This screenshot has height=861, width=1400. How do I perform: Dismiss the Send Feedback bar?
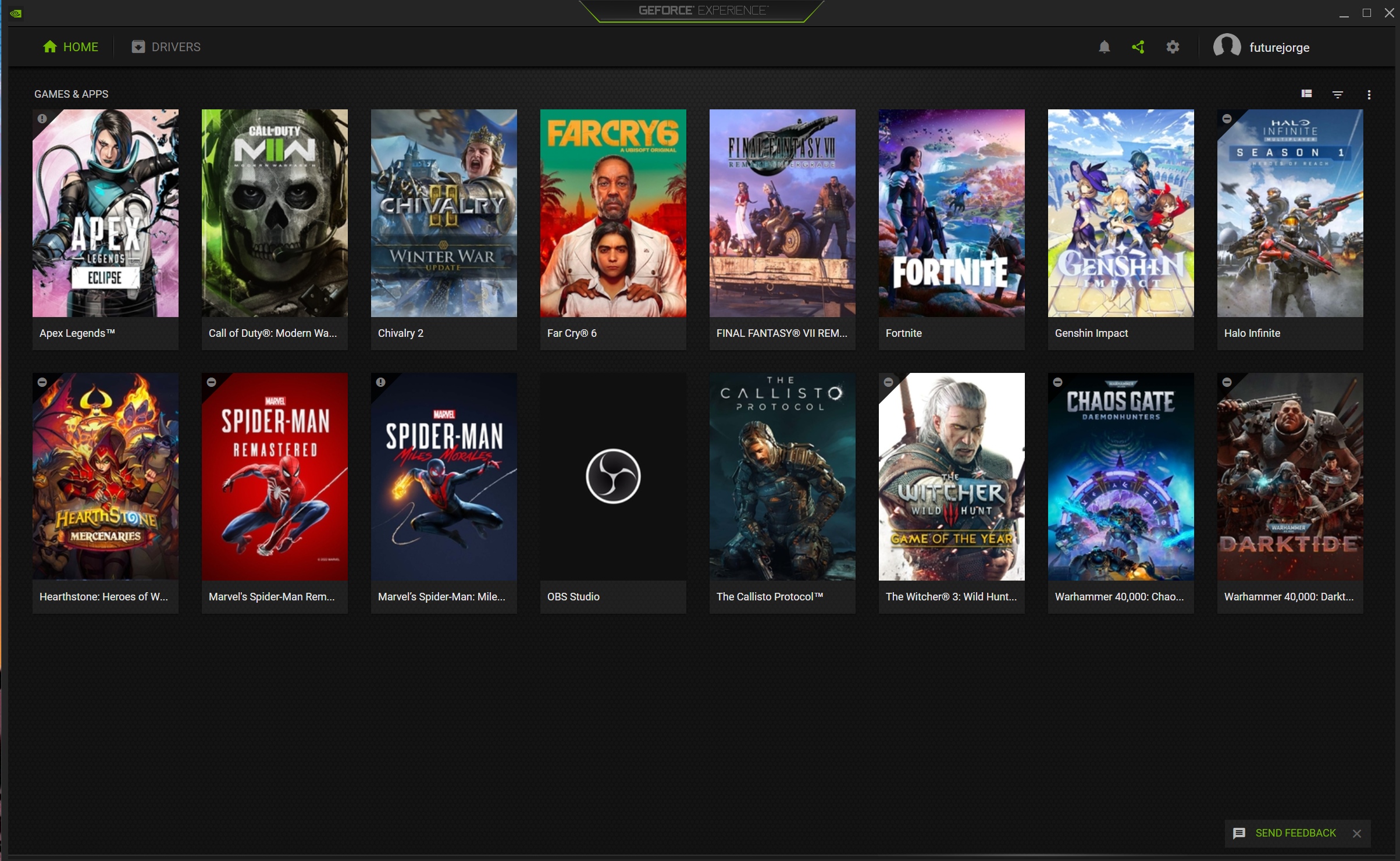click(1357, 834)
